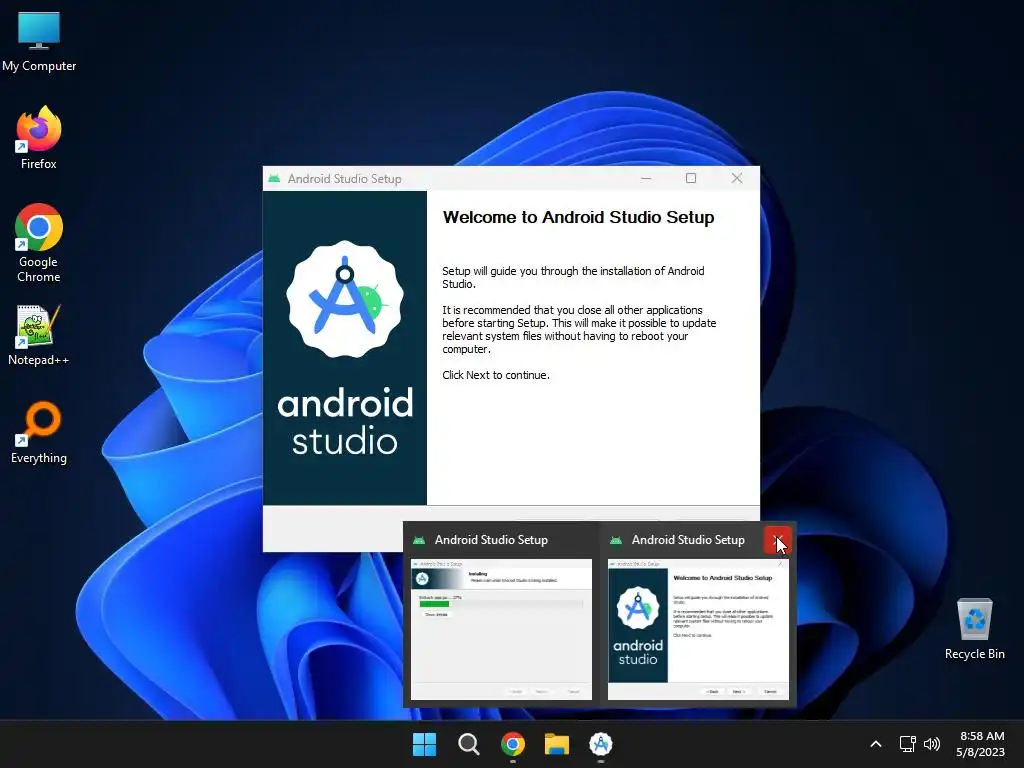Open the Windows Start menu

point(424,744)
